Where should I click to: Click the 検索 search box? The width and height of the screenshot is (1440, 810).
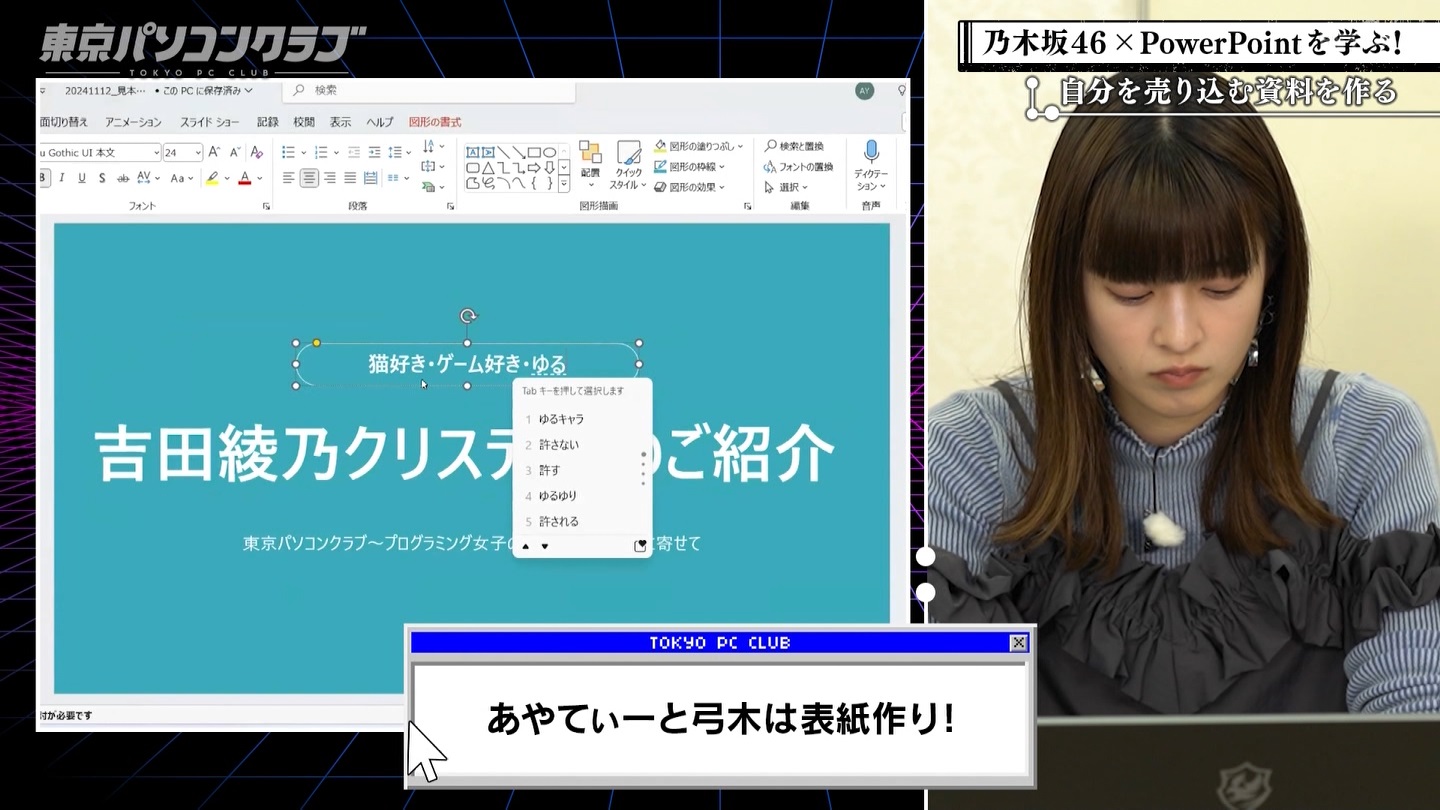pyautogui.click(x=429, y=90)
